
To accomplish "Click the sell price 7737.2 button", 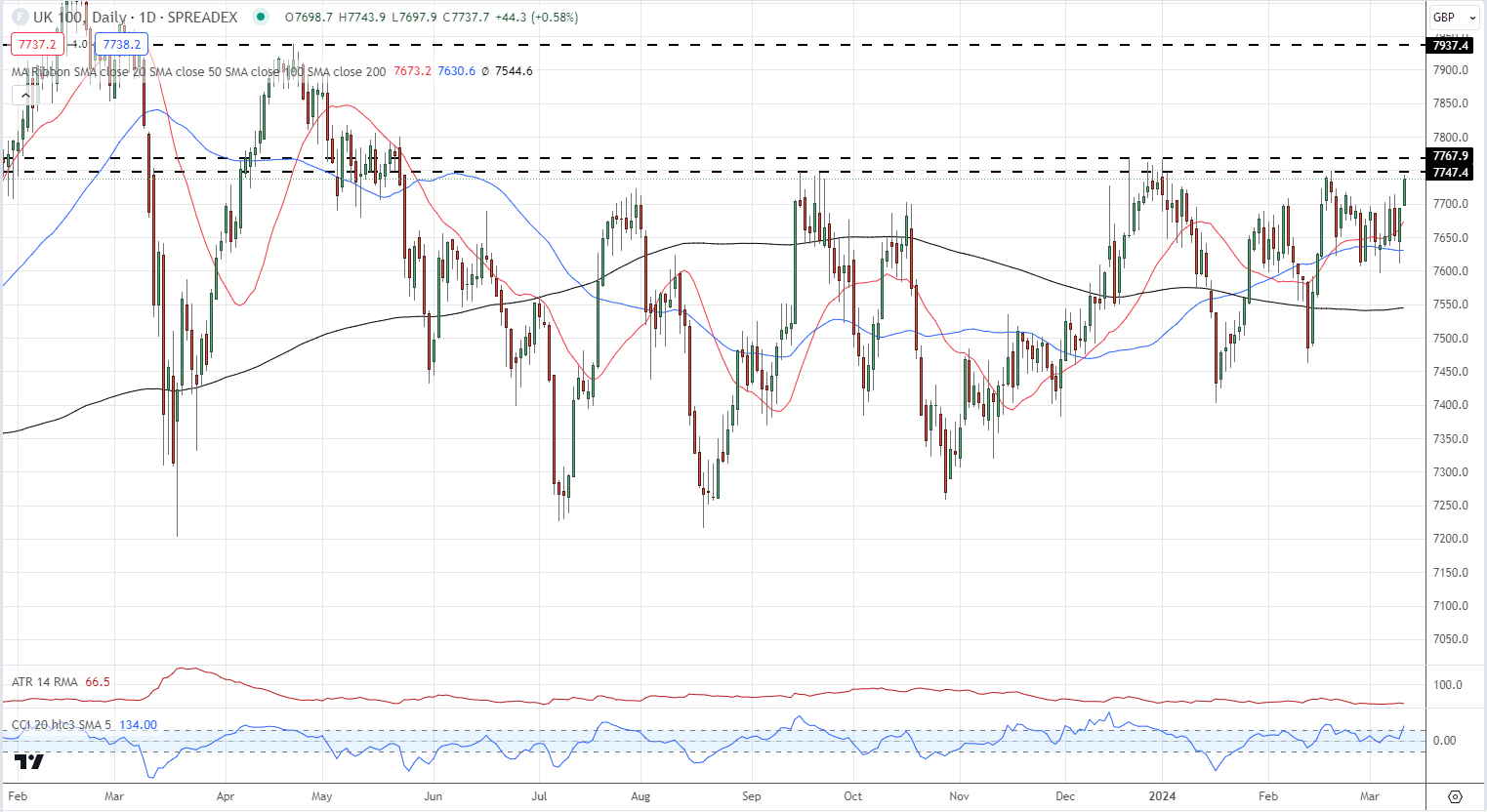I will coord(37,44).
